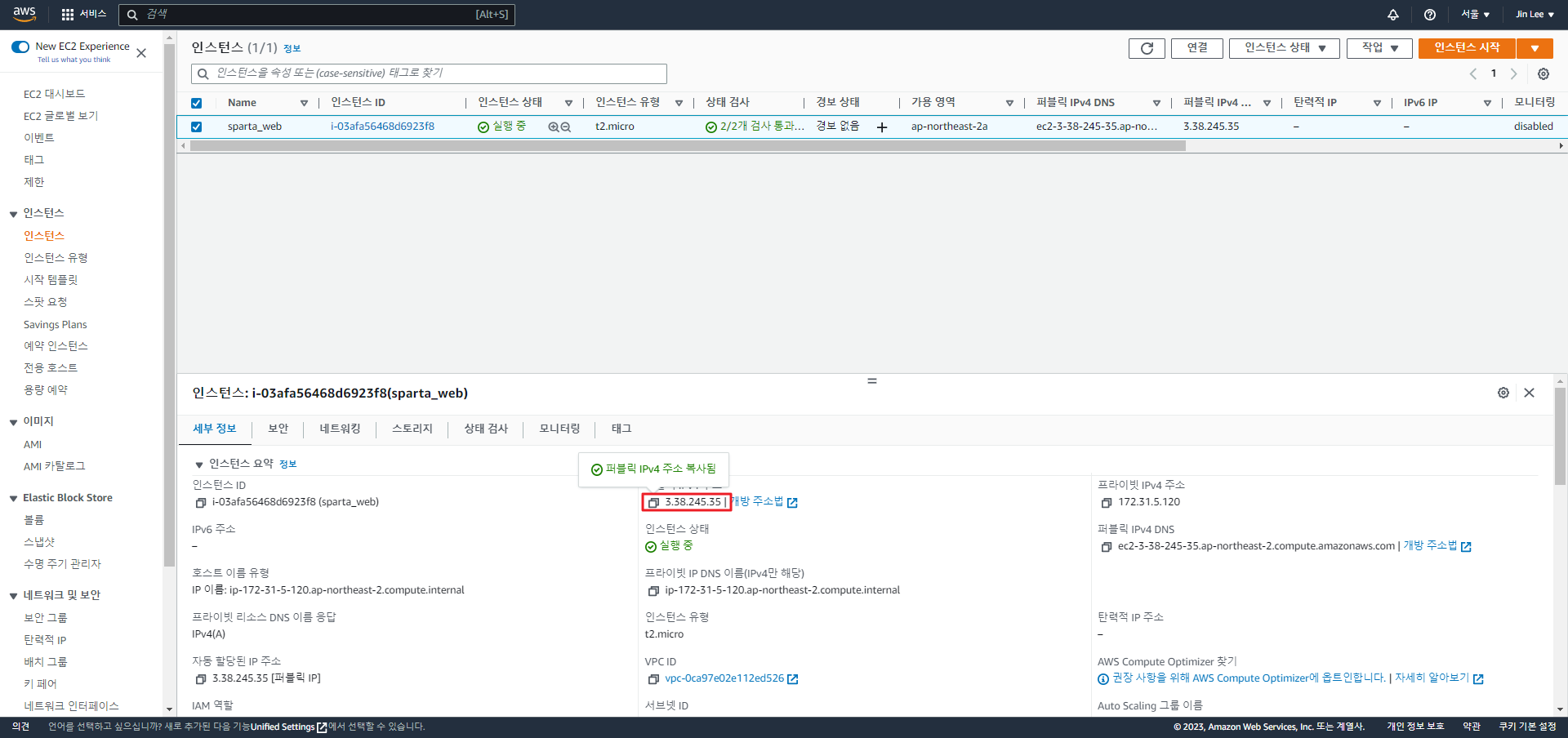Screen dimensions: 1568x738
Task: Click the search magnifier in filter box
Action: coord(203,74)
